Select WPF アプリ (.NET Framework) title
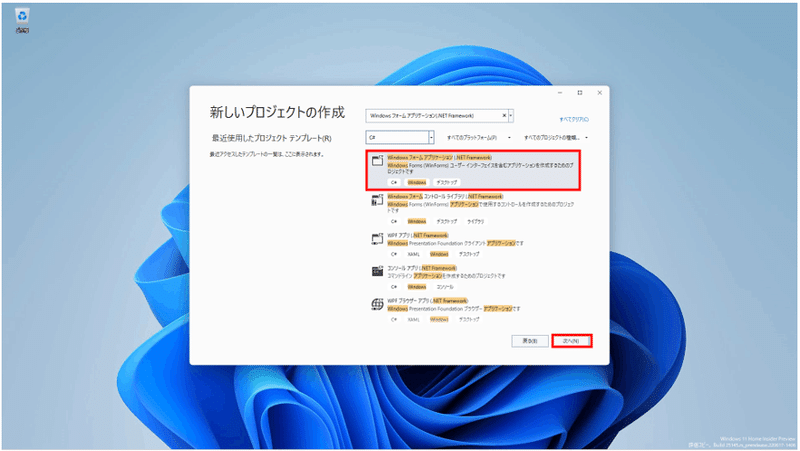The image size is (800, 451). pyautogui.click(x=418, y=235)
